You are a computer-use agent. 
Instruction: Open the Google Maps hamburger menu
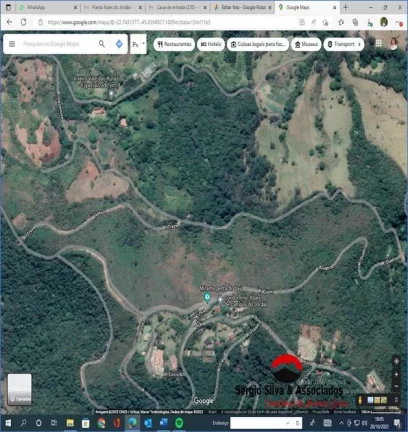[12, 44]
